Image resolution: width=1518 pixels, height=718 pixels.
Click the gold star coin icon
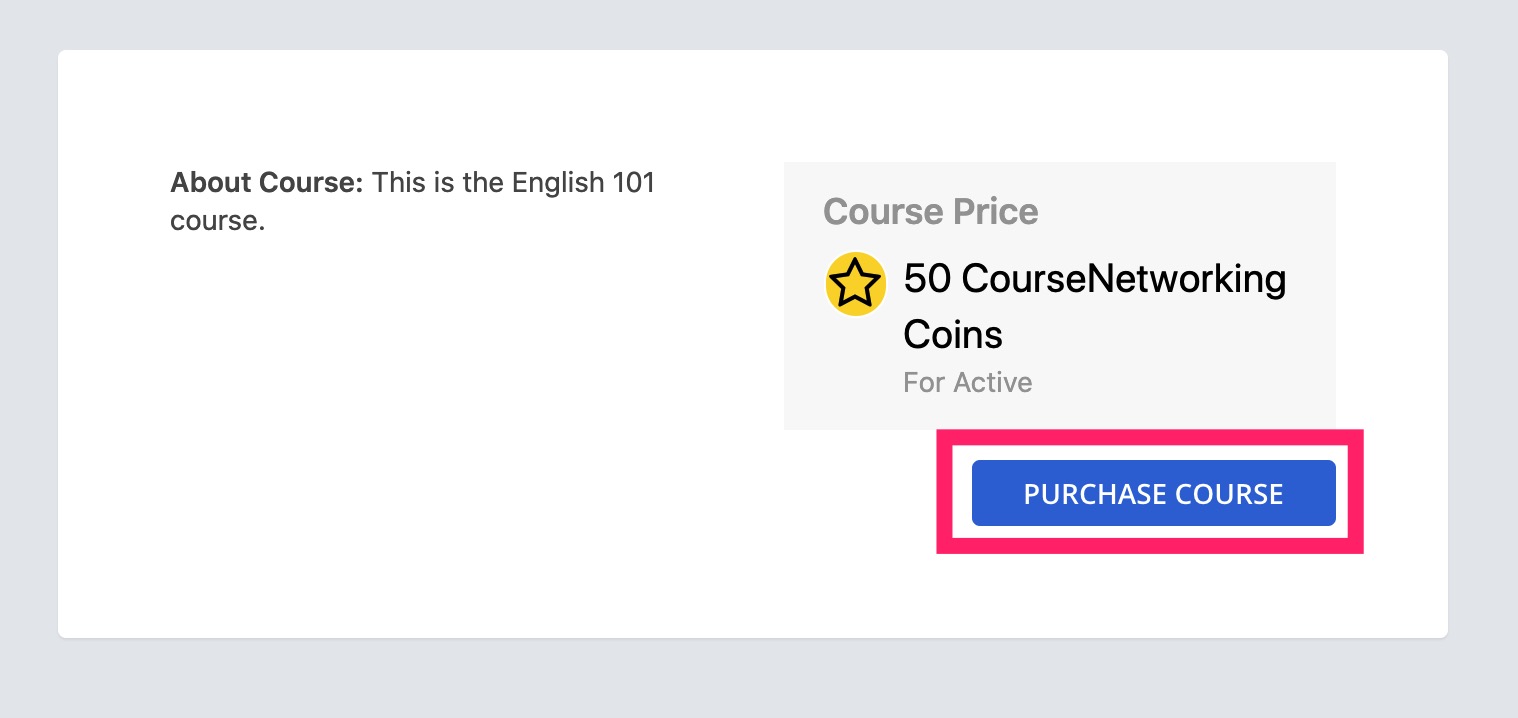coord(855,285)
